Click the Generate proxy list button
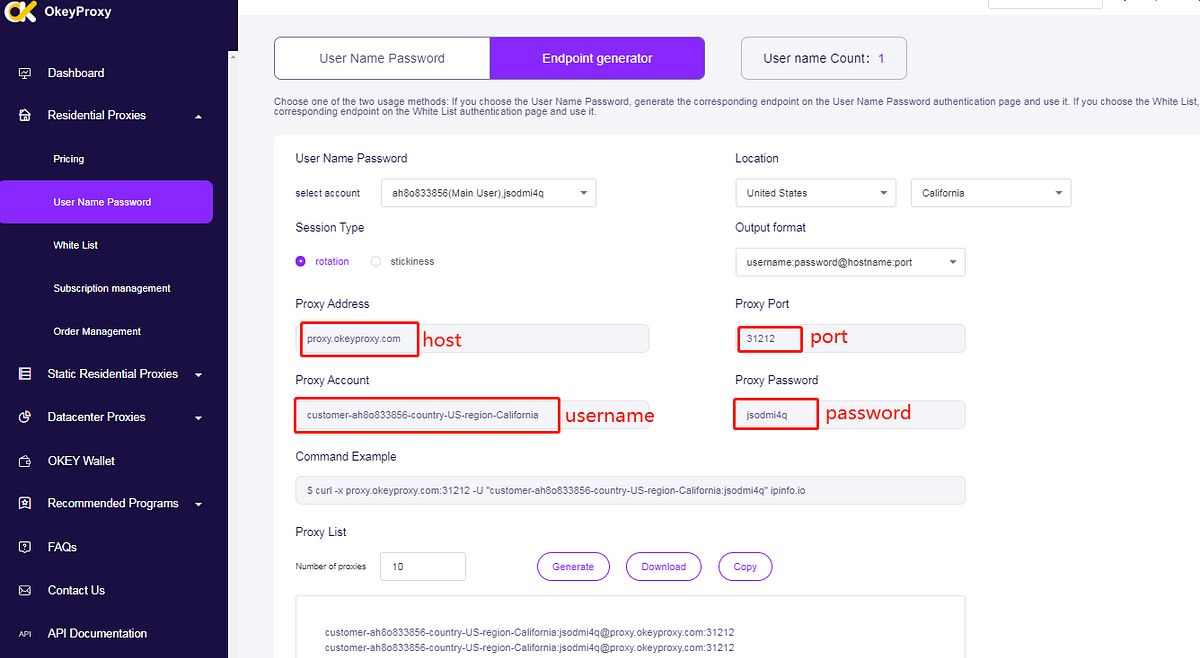 point(573,566)
